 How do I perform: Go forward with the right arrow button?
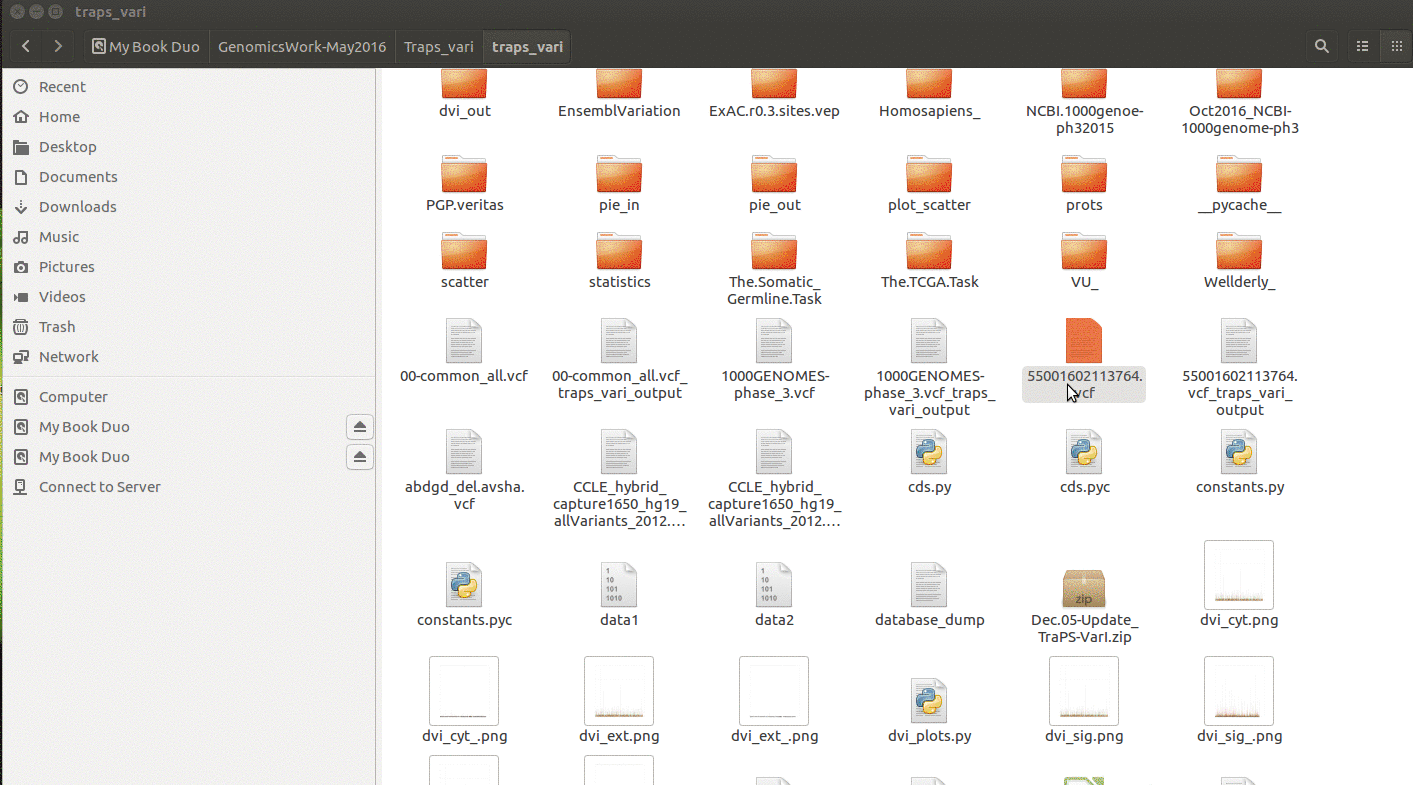58,46
